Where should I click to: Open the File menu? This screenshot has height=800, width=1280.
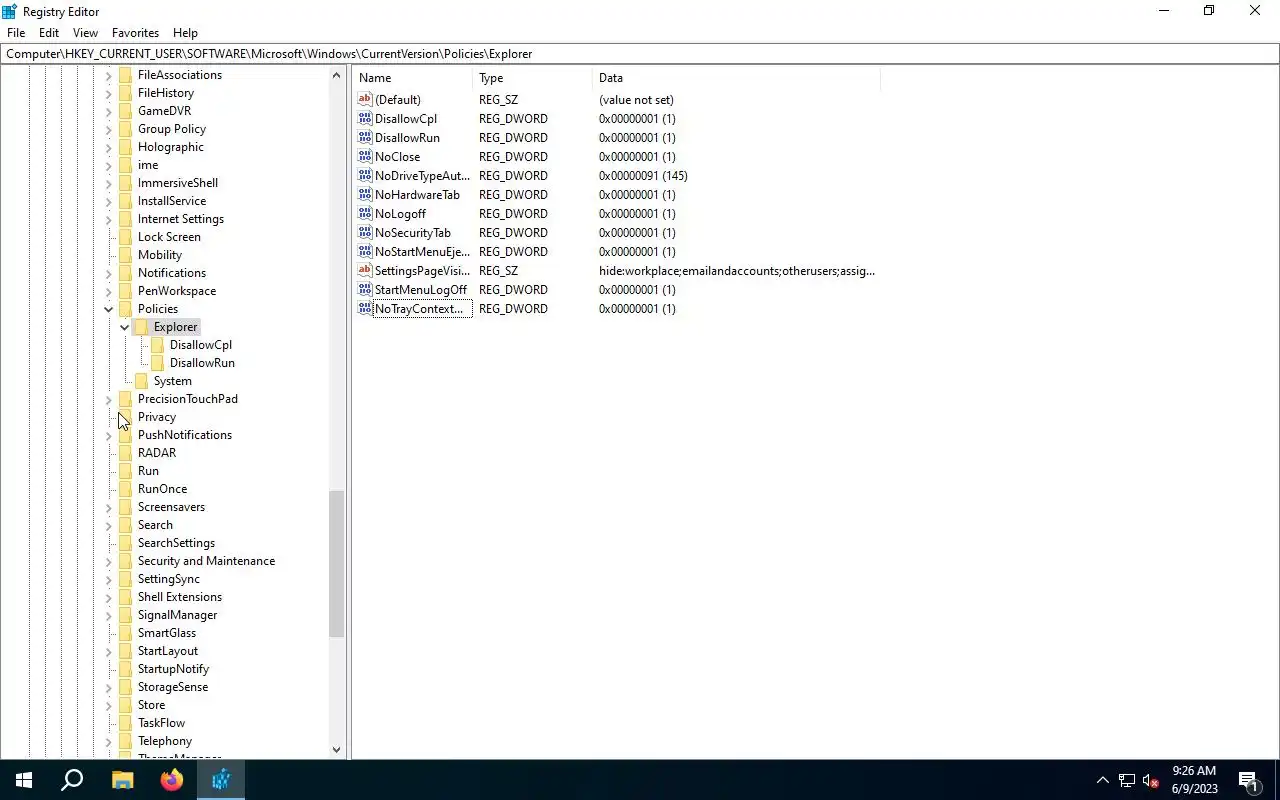[16, 32]
